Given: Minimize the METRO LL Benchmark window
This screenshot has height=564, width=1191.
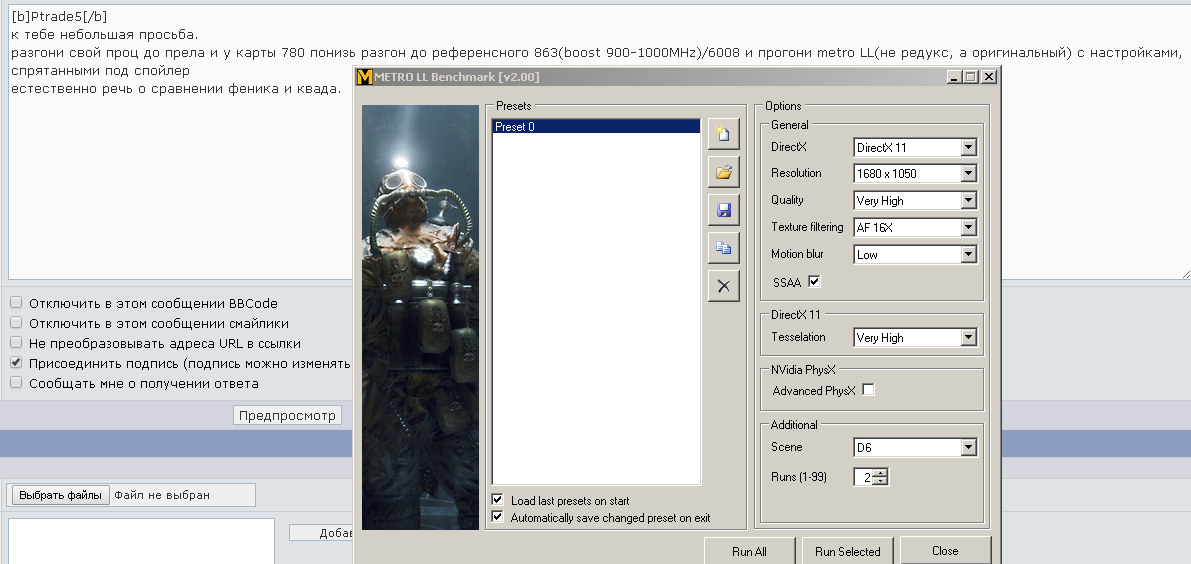Looking at the screenshot, I should (x=954, y=77).
